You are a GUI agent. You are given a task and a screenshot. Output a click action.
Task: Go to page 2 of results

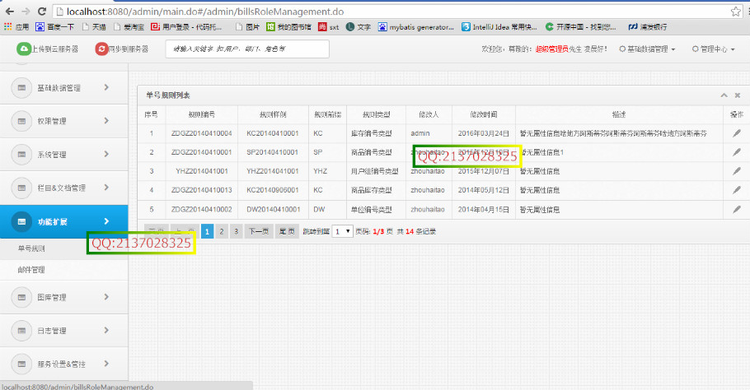[221, 232]
